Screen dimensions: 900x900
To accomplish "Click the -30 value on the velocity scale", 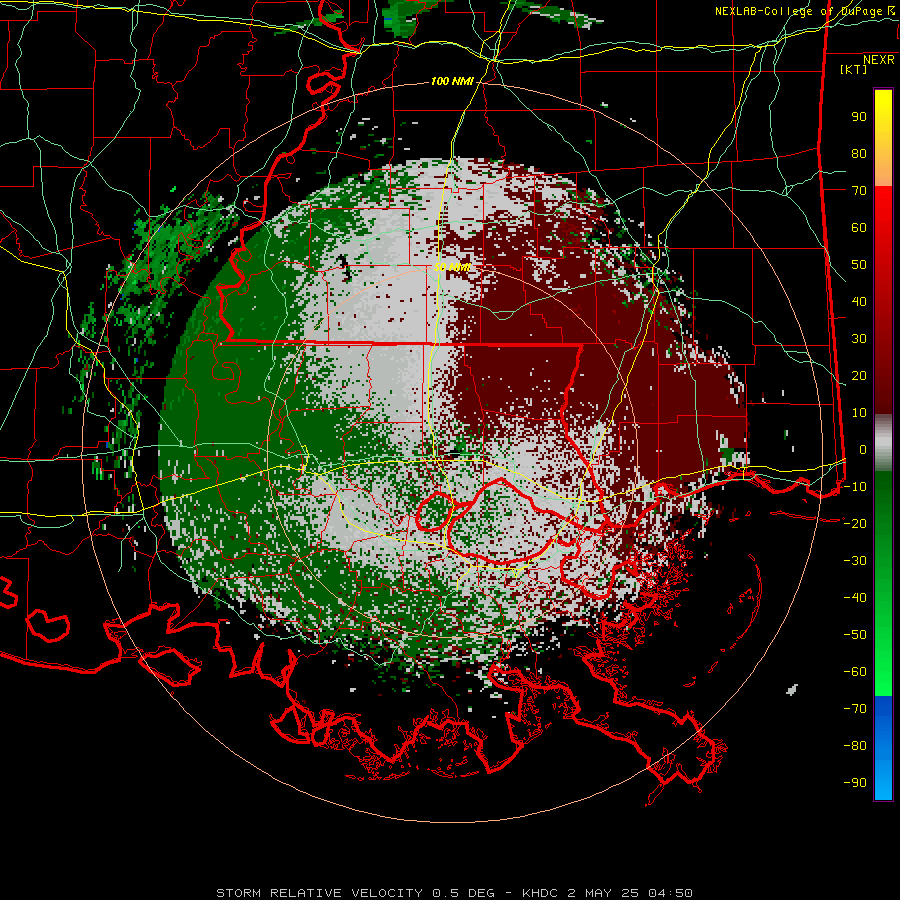I will pyautogui.click(x=855, y=560).
